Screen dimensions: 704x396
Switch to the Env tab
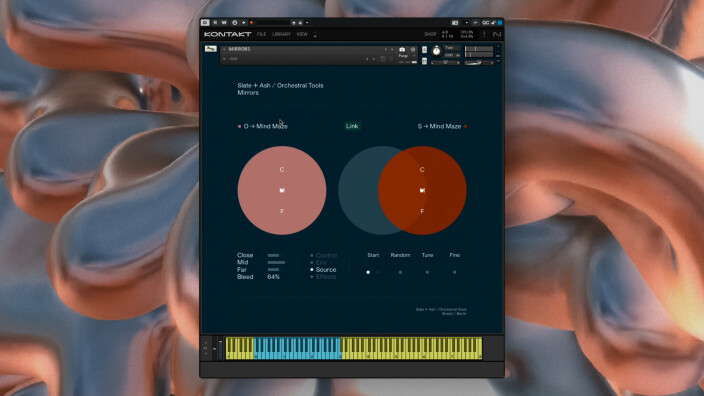pos(321,263)
